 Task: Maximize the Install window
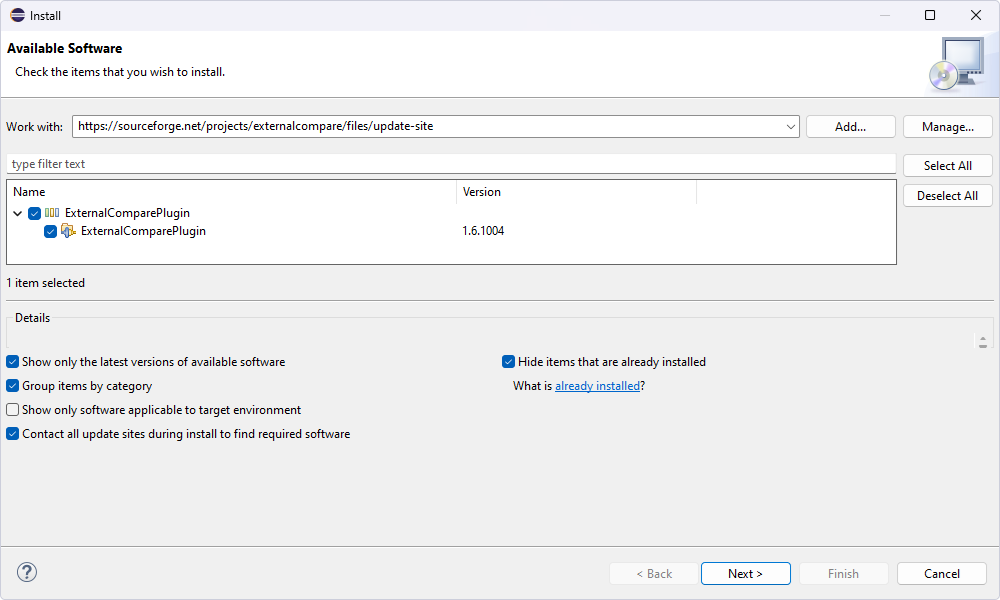point(930,15)
